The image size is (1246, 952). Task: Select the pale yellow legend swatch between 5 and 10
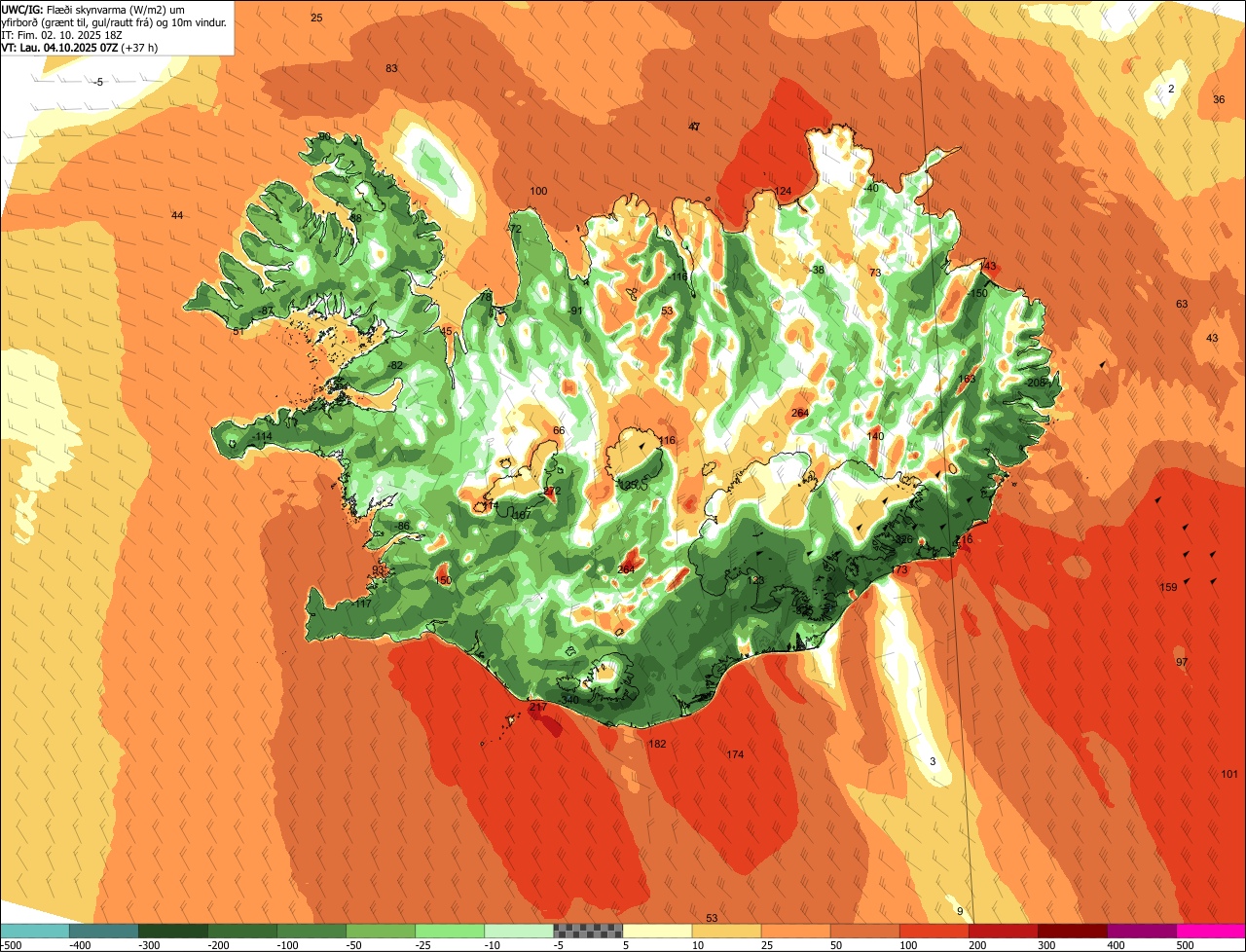click(x=657, y=931)
